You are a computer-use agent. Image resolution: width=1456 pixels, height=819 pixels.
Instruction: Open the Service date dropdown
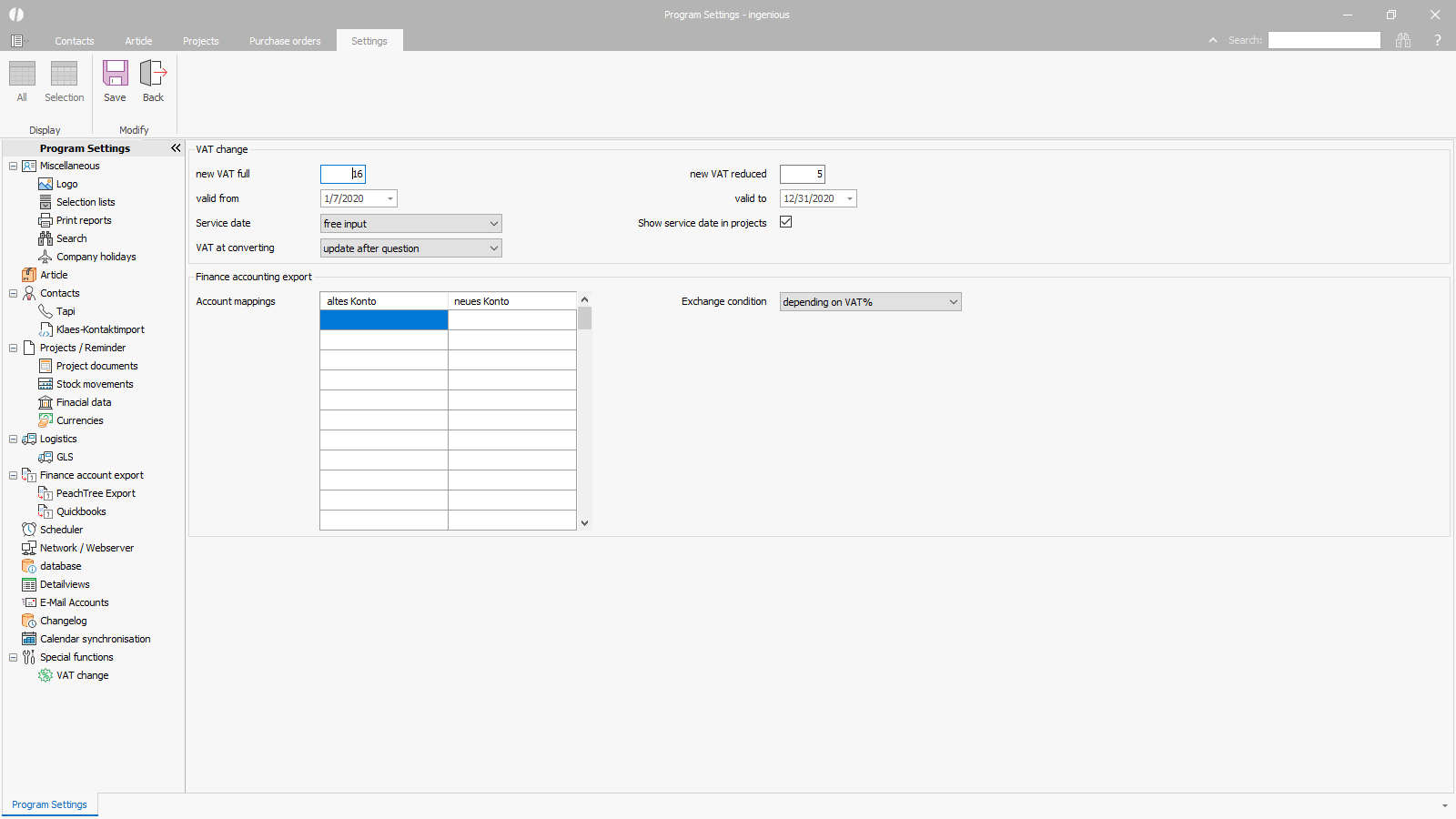411,224
